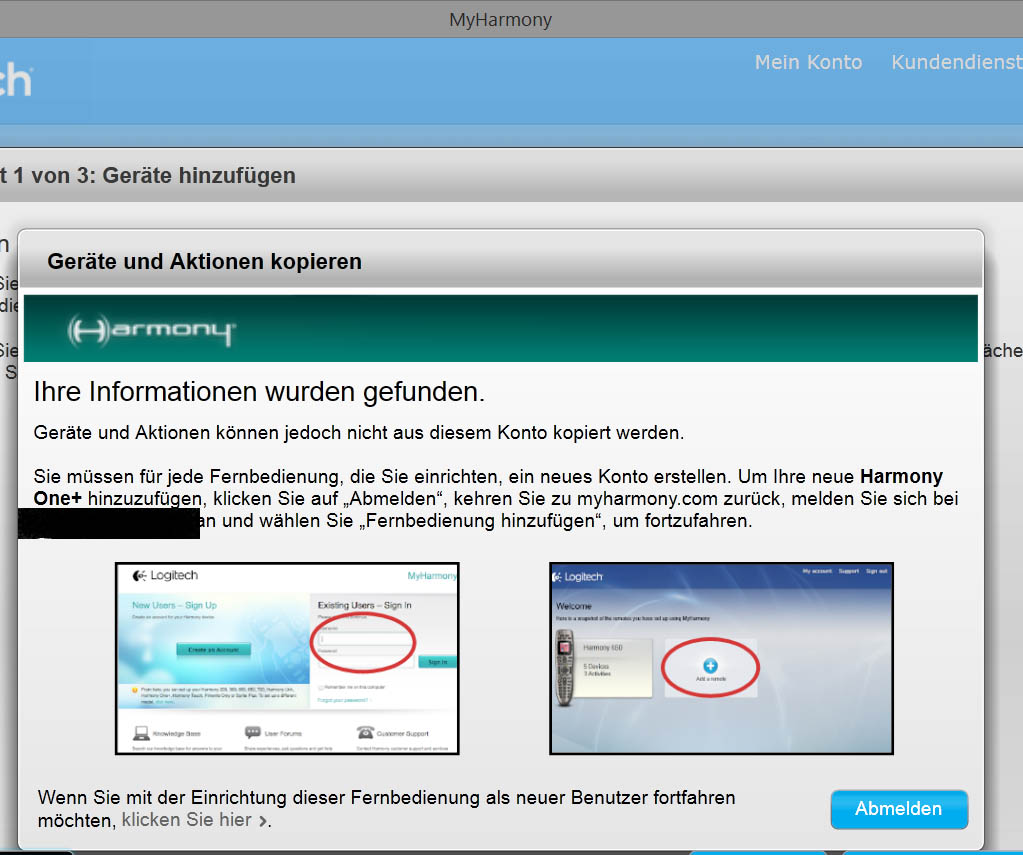Click the Customer Support telephone icon
The image size is (1023, 855).
[x=366, y=733]
